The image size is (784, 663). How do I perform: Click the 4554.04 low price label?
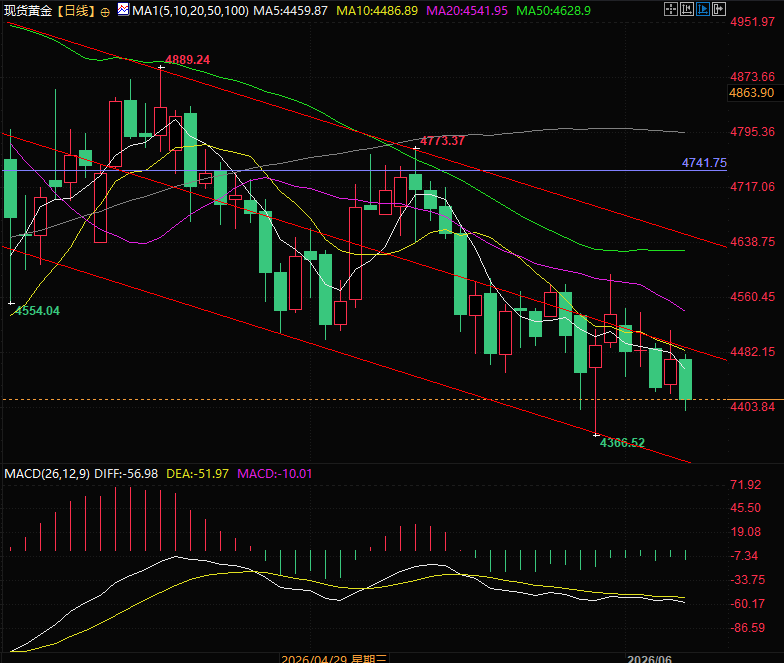pos(37,310)
